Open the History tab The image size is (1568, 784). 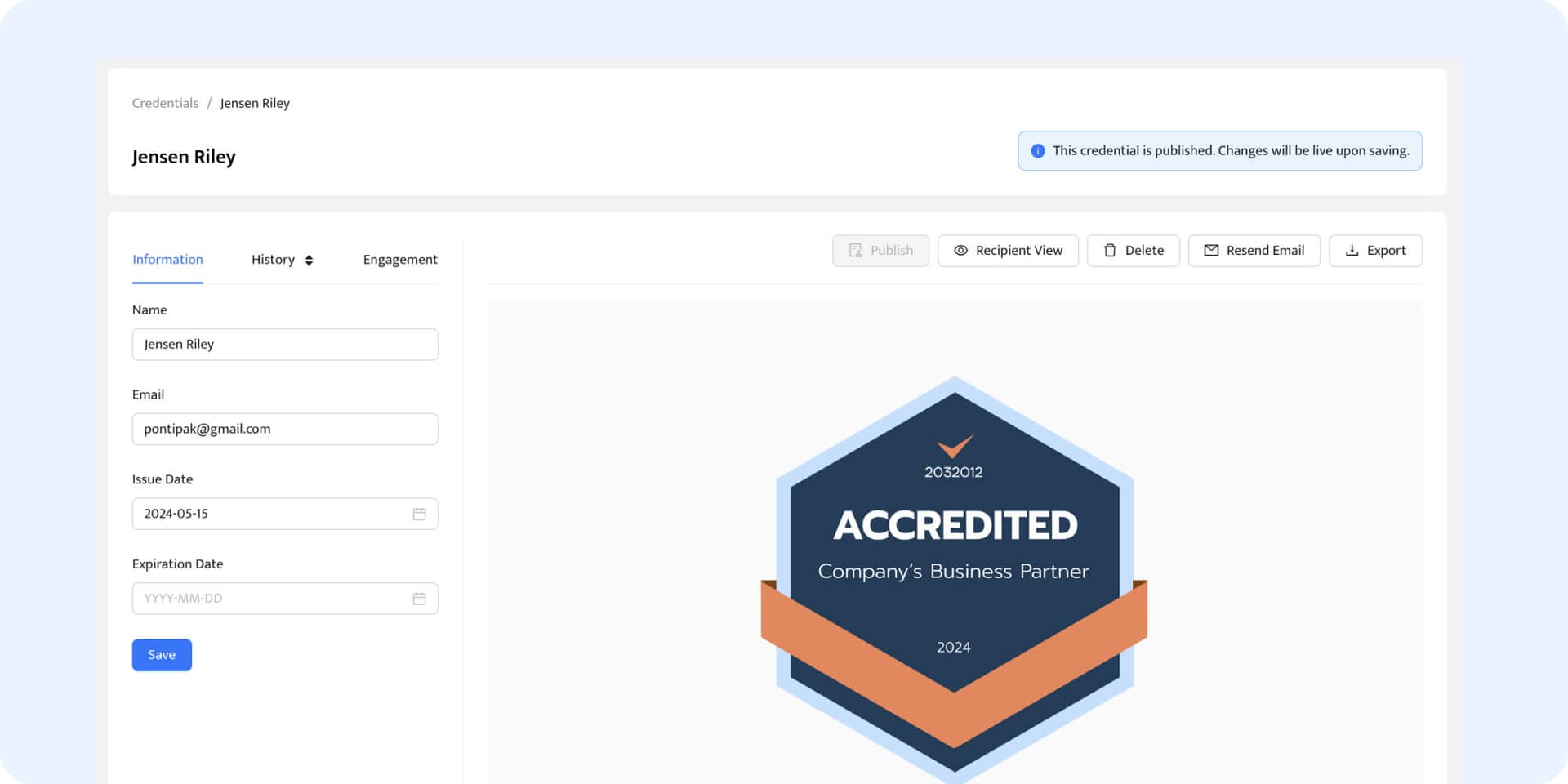click(273, 260)
